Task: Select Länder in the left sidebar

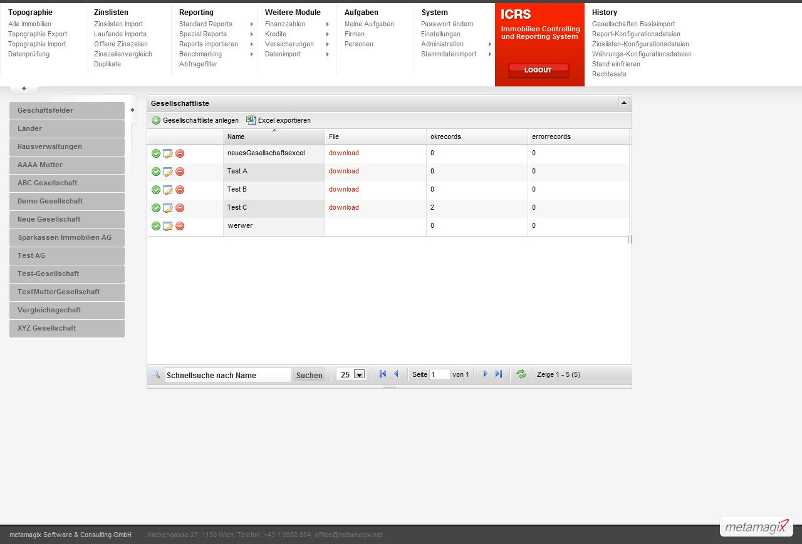Action: click(x=67, y=128)
